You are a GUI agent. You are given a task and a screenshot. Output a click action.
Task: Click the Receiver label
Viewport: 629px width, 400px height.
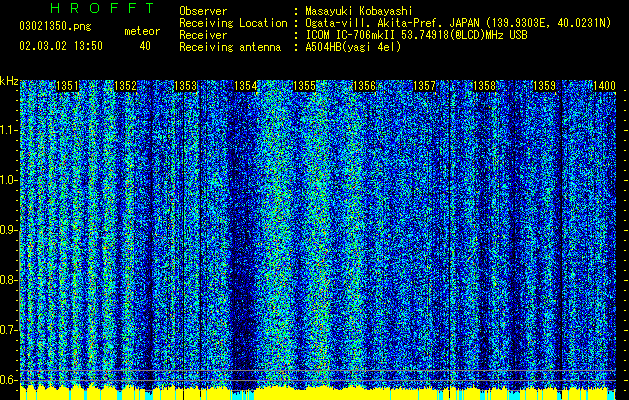point(203,35)
